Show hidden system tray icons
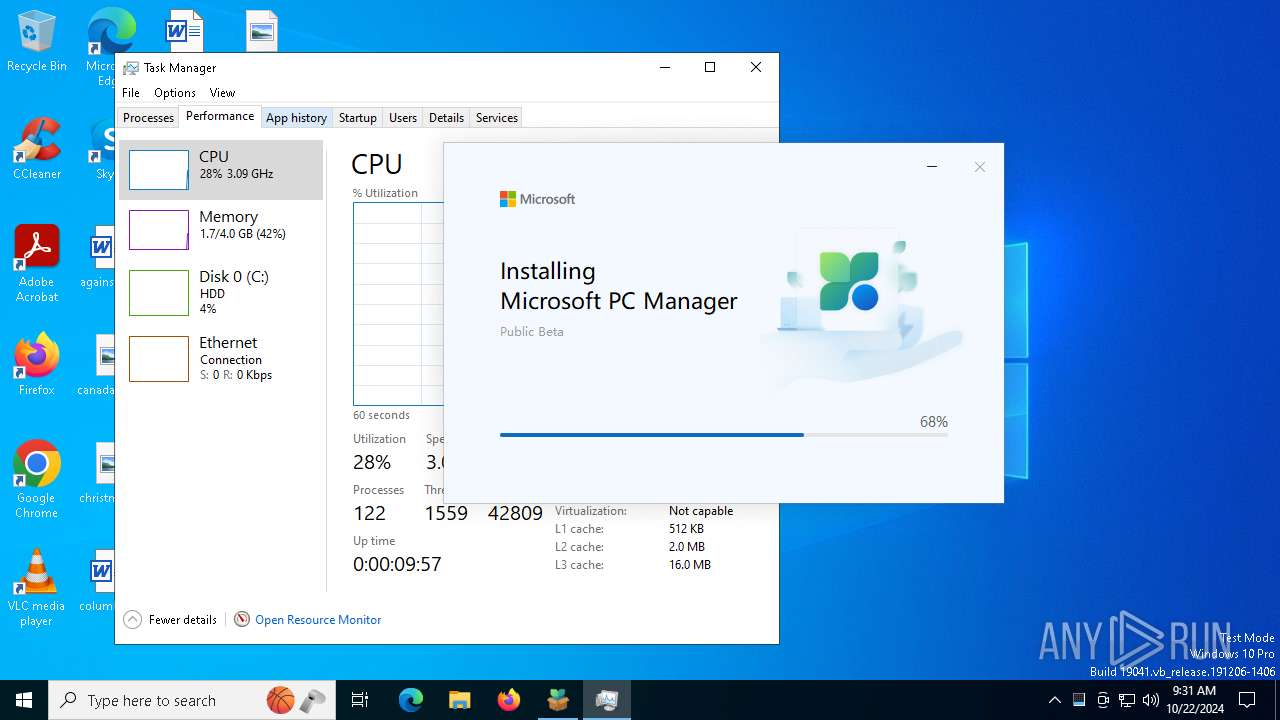 click(x=1054, y=700)
